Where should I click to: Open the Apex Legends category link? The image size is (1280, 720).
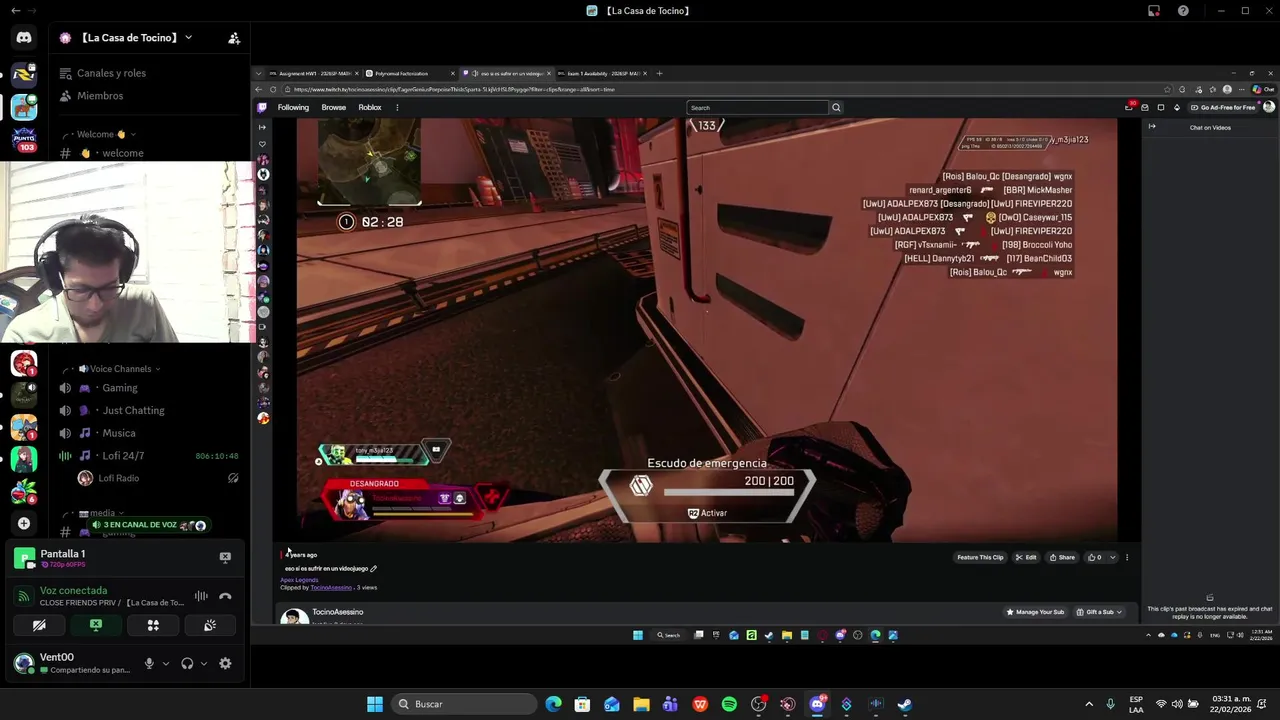click(299, 580)
